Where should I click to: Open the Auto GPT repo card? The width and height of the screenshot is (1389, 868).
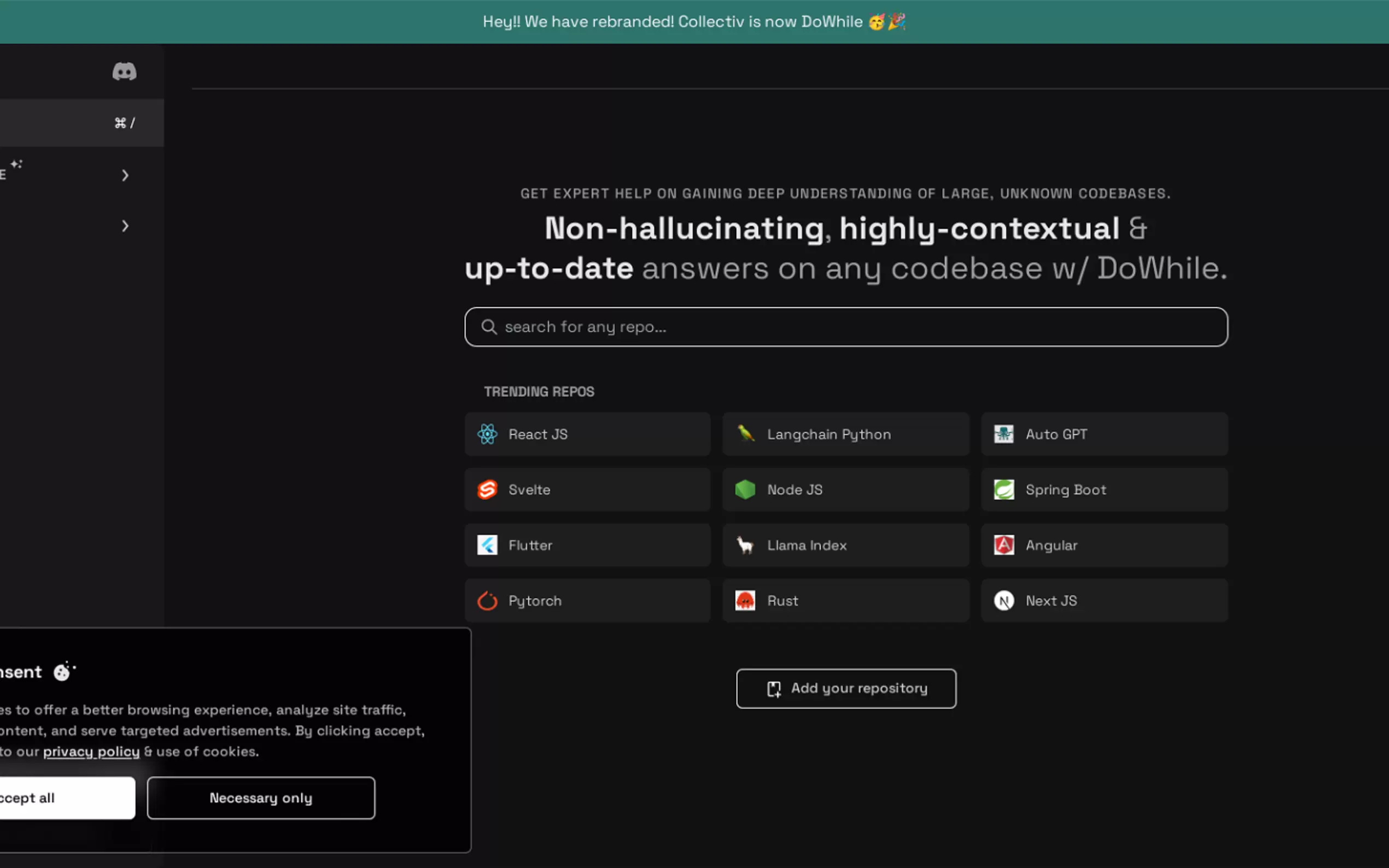[x=1104, y=434]
